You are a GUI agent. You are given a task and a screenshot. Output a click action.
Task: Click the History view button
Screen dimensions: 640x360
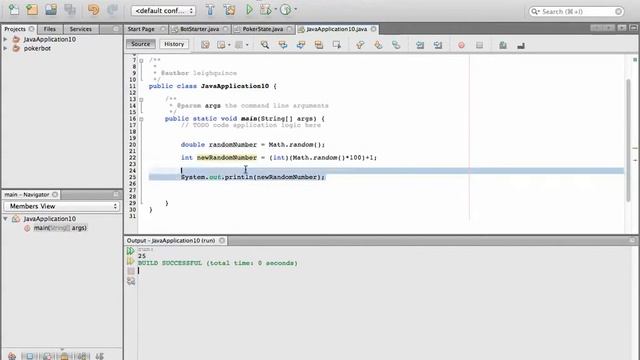click(x=174, y=44)
